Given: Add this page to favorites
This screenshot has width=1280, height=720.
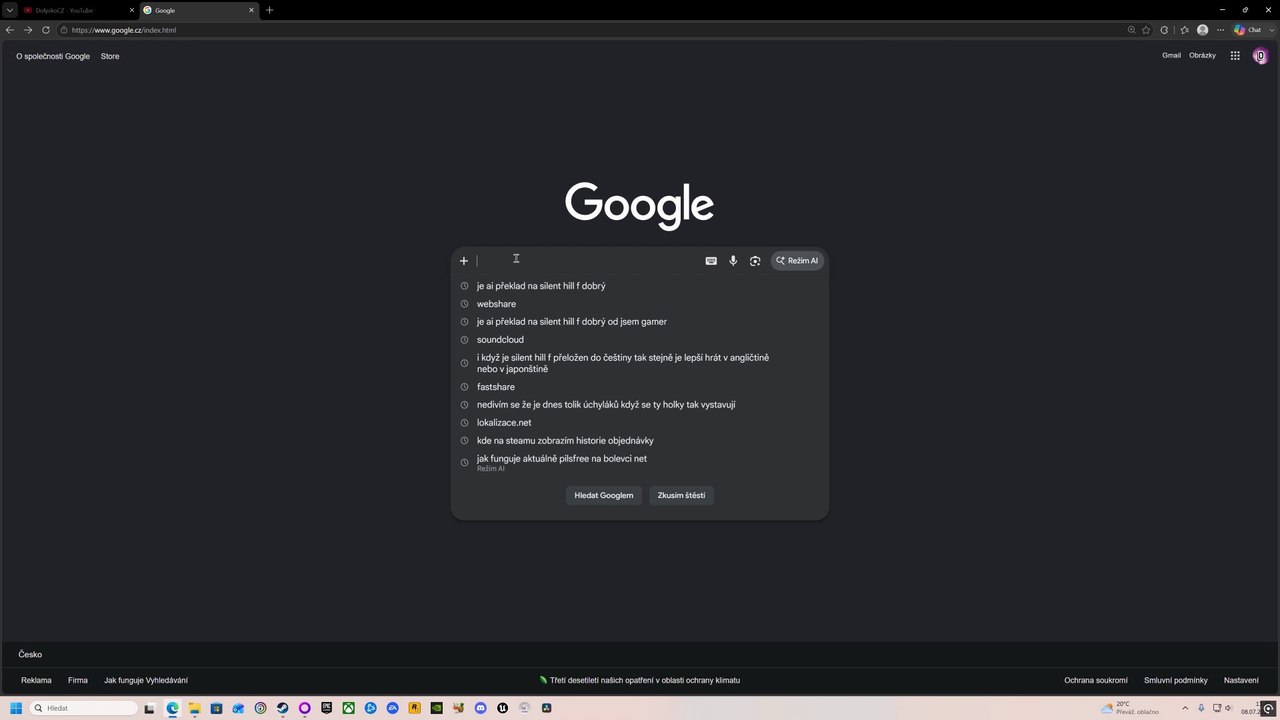Looking at the screenshot, I should click(1146, 30).
